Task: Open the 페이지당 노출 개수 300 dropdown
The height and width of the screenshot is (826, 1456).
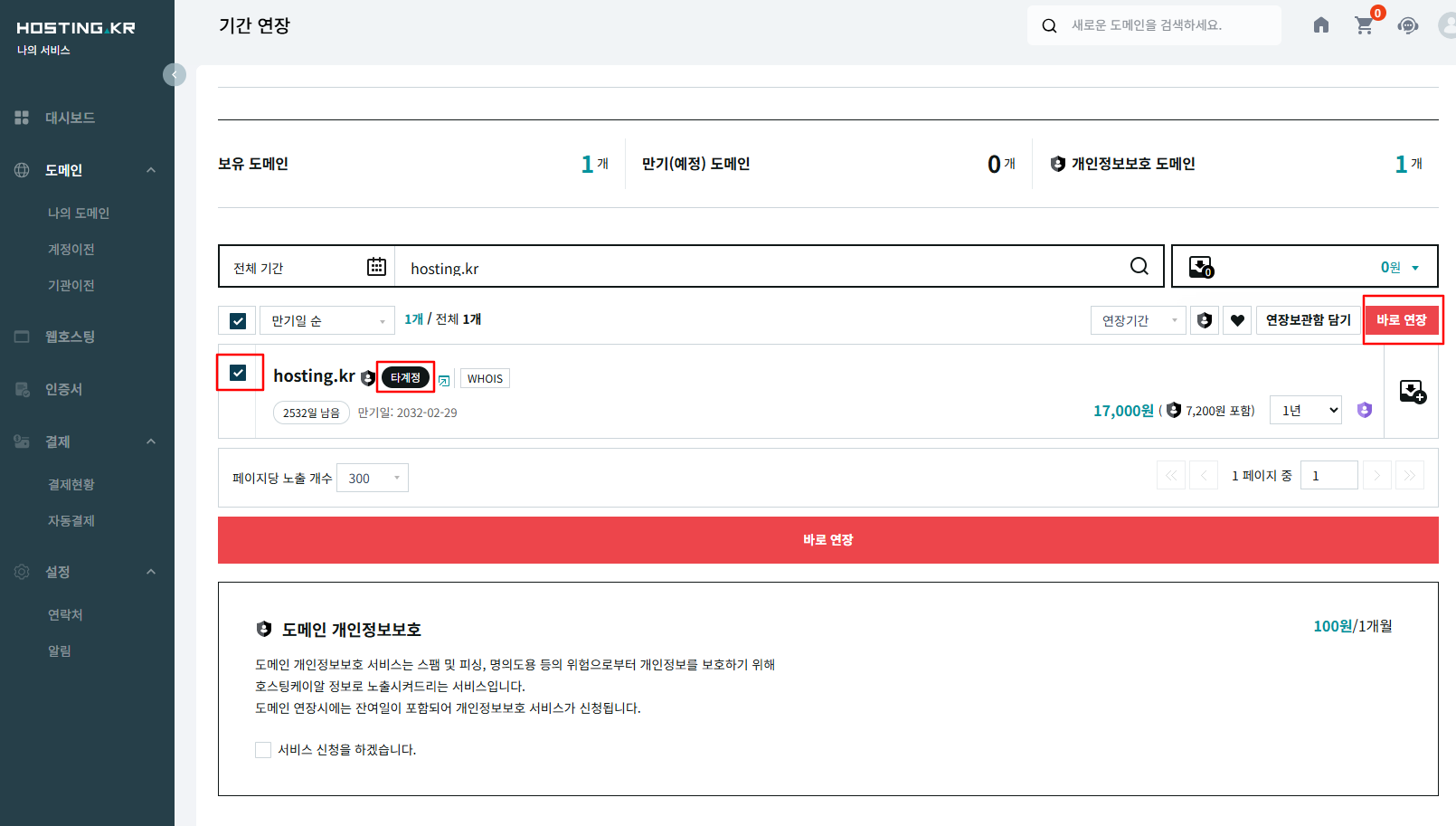Action: (373, 478)
